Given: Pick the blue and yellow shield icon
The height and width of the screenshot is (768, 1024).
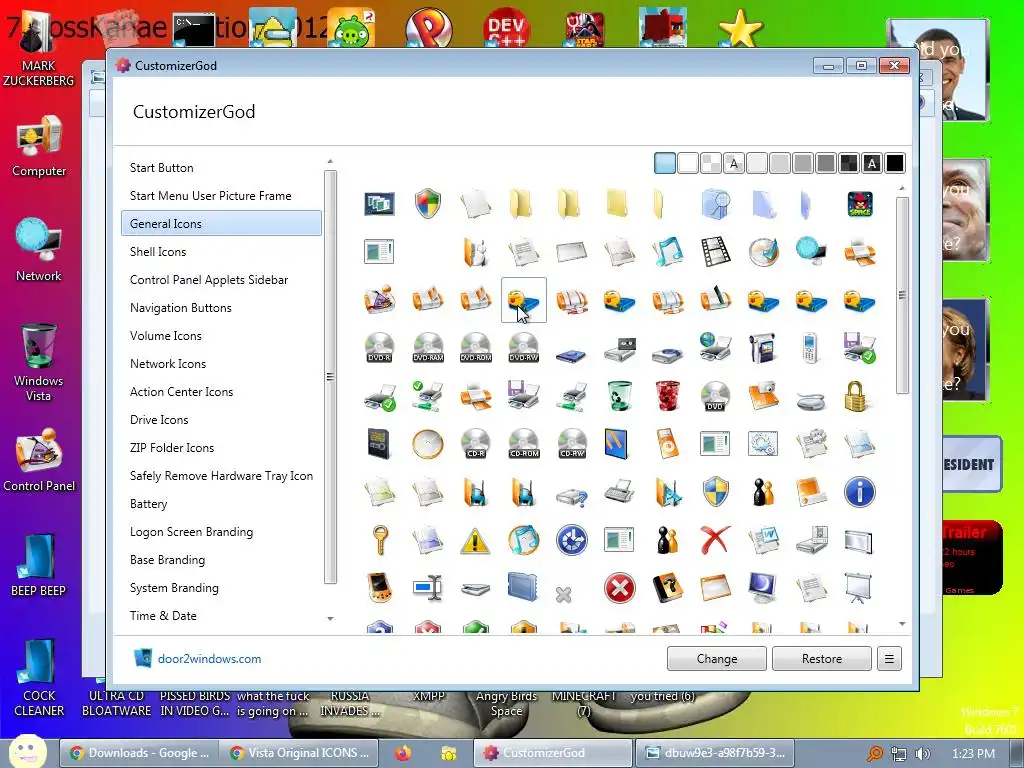Looking at the screenshot, I should (715, 492).
